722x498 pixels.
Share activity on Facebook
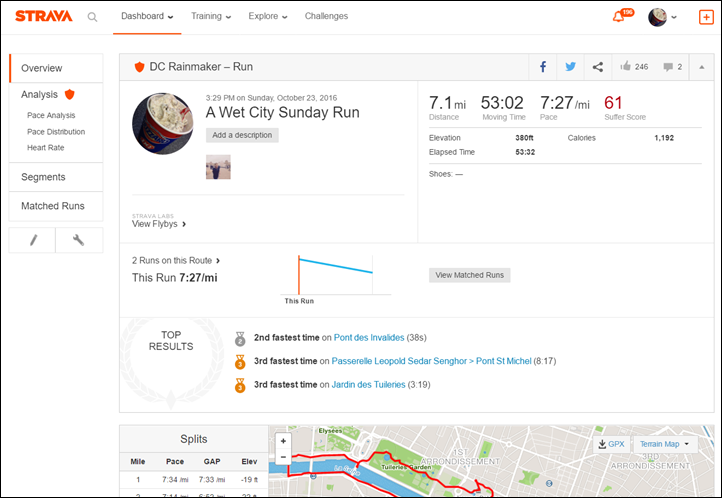pos(543,67)
